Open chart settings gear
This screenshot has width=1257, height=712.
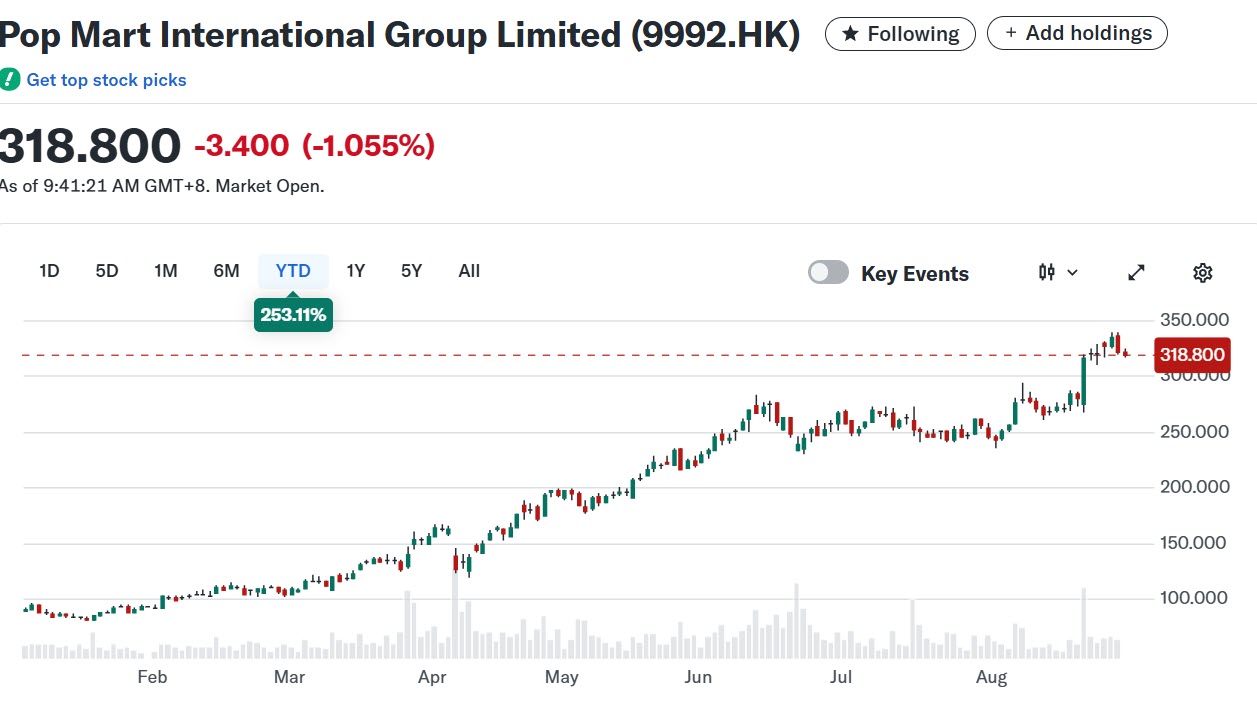(x=1203, y=273)
